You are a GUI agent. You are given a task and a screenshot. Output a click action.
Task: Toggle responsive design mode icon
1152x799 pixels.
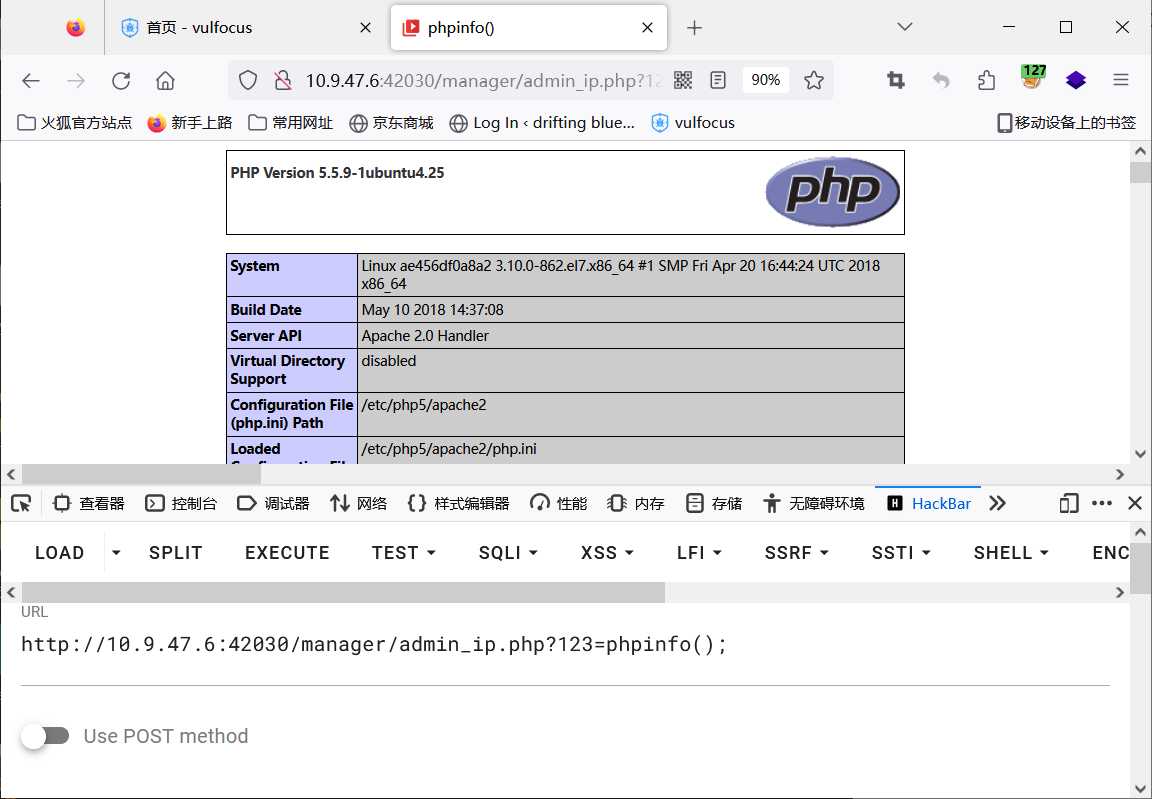pyautogui.click(x=1069, y=504)
